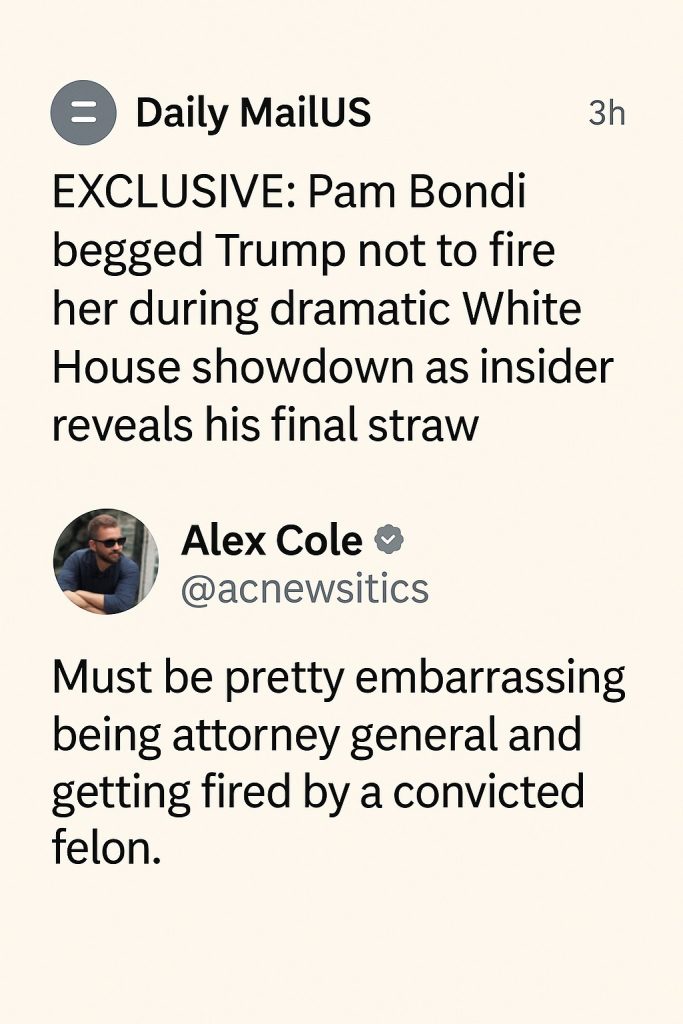Open the Daily MailUS account name
The height and width of the screenshot is (1024, 683).
pyautogui.click(x=253, y=113)
